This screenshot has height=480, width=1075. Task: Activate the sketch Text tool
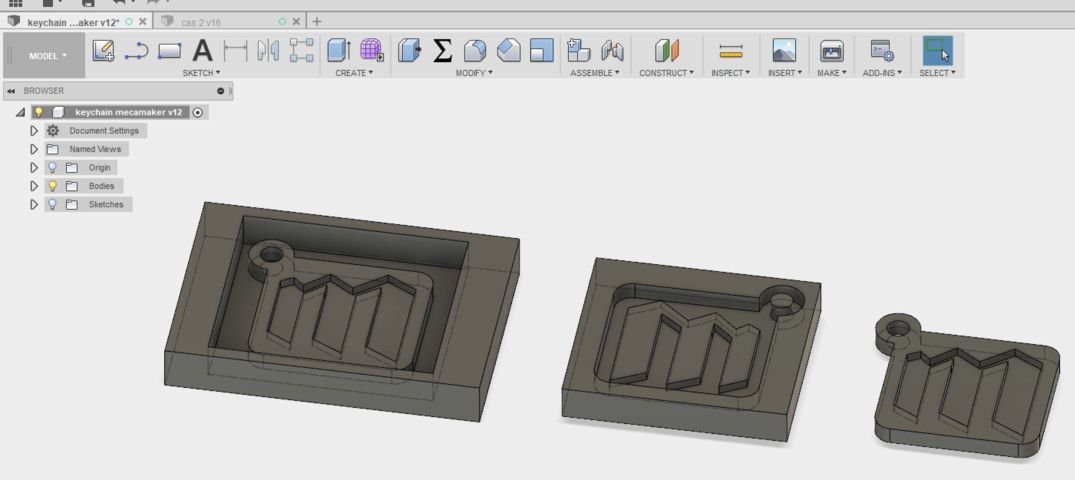click(202, 51)
